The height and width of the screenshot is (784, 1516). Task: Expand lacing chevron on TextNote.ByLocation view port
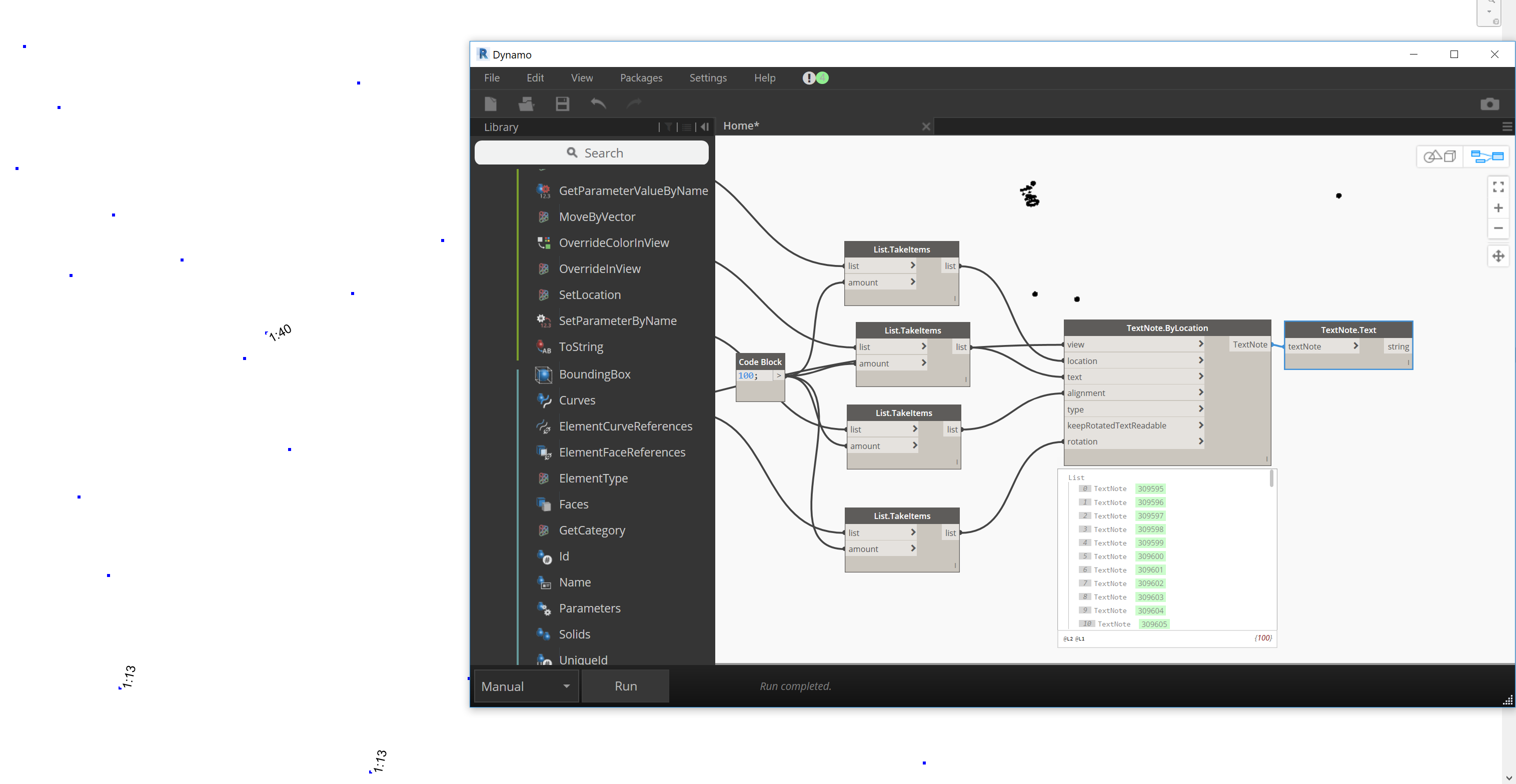(x=1200, y=344)
